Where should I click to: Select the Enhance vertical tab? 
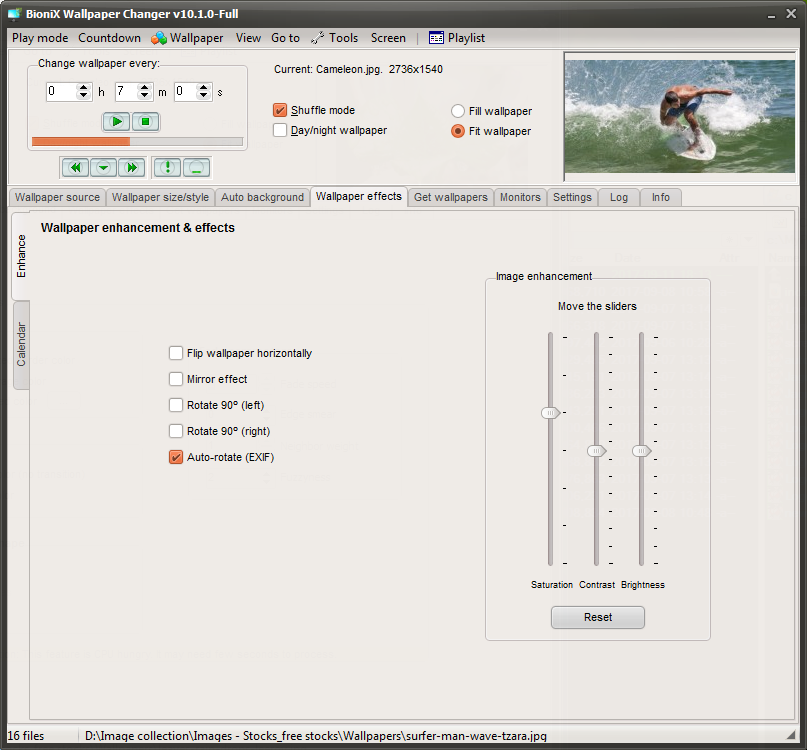[x=21, y=256]
